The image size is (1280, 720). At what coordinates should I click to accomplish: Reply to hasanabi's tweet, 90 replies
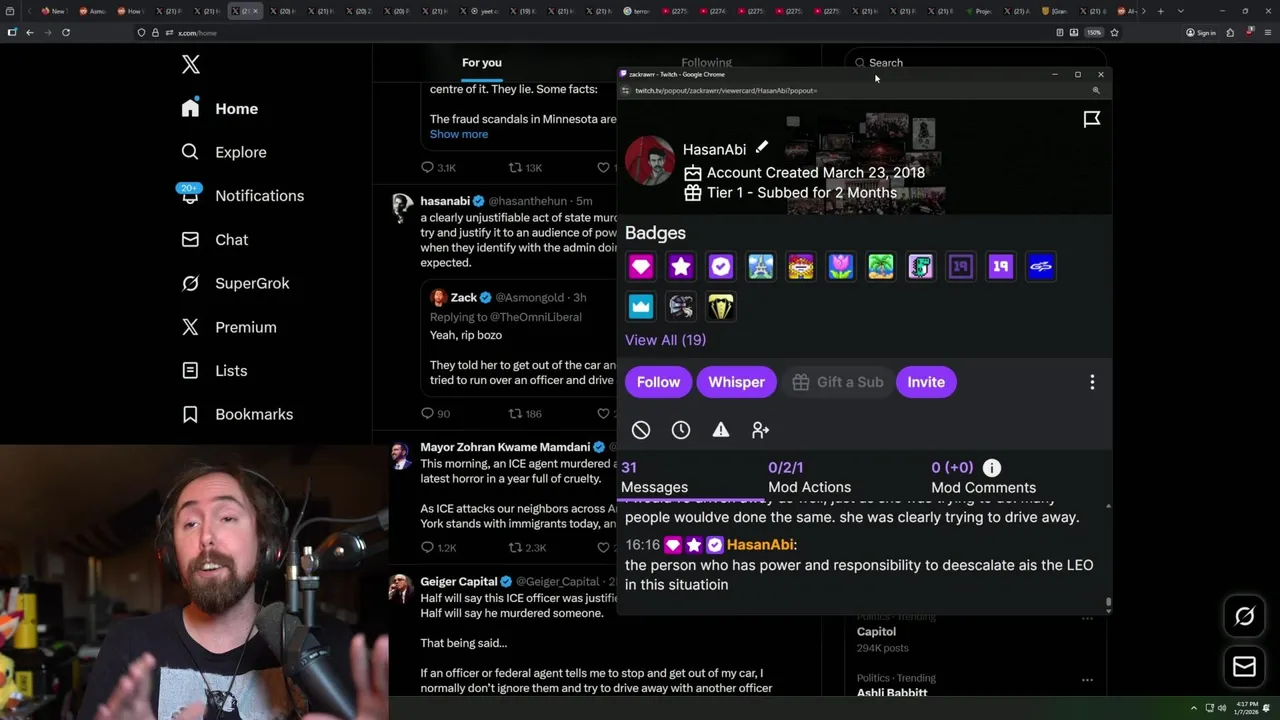point(436,414)
